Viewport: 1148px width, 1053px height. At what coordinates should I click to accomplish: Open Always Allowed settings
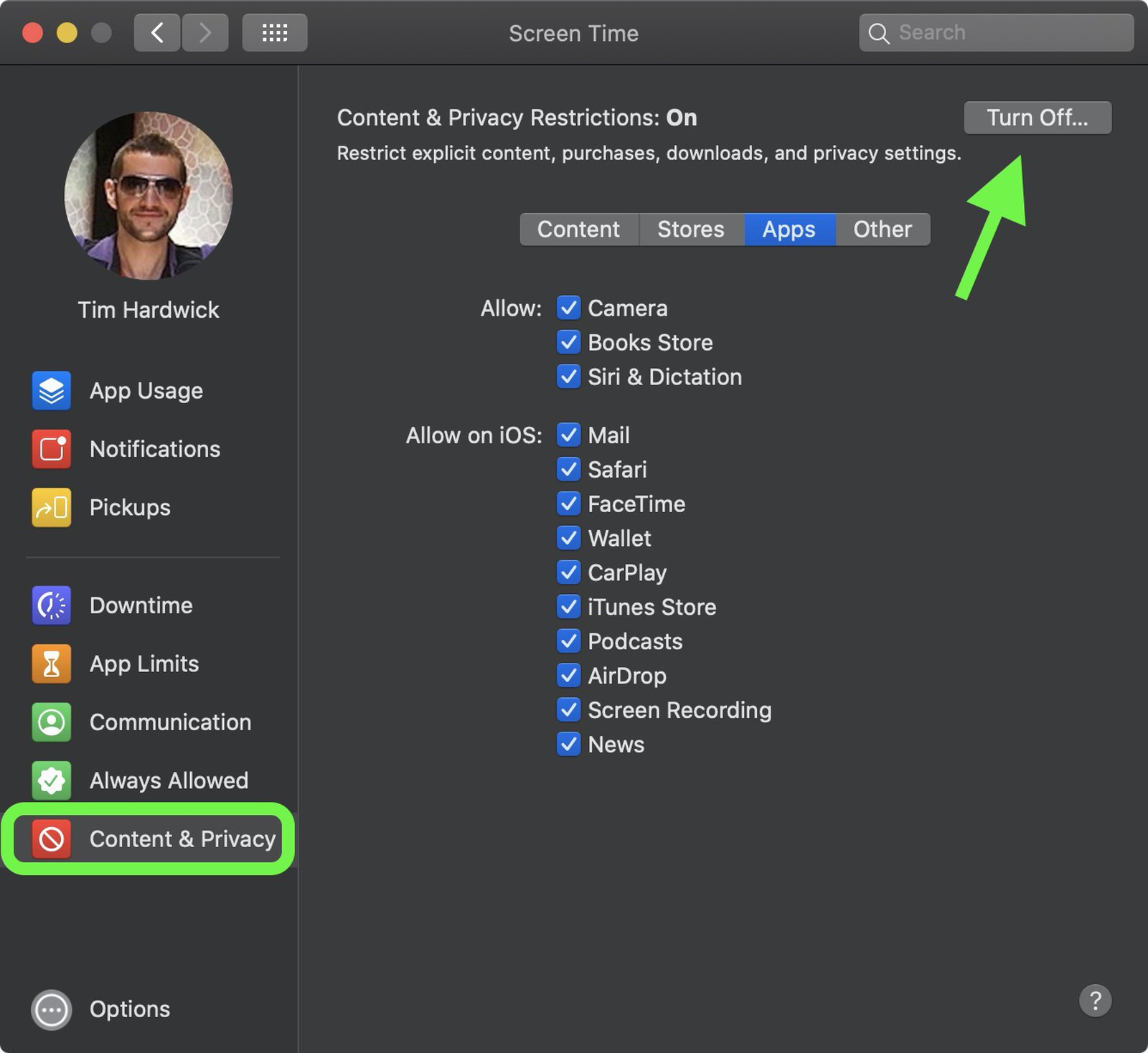[x=51, y=780]
